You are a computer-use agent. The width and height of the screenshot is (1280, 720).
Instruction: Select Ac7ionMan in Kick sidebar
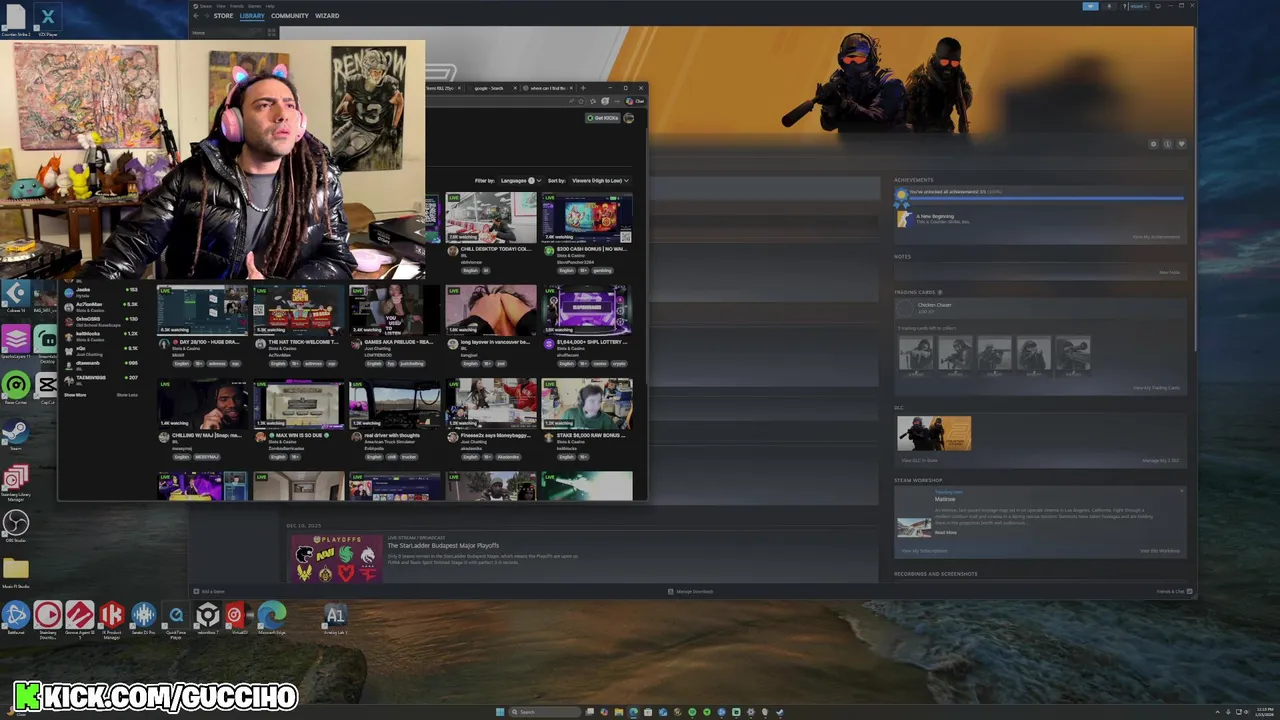pos(101,307)
